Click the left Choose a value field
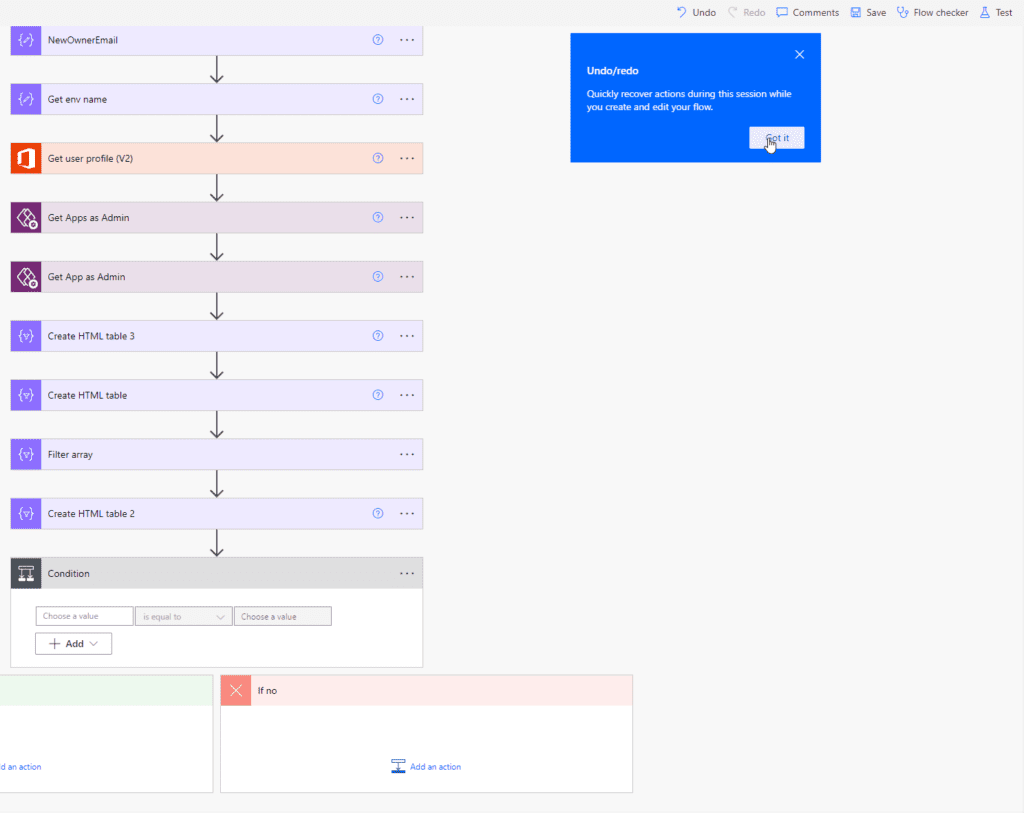 (x=84, y=616)
